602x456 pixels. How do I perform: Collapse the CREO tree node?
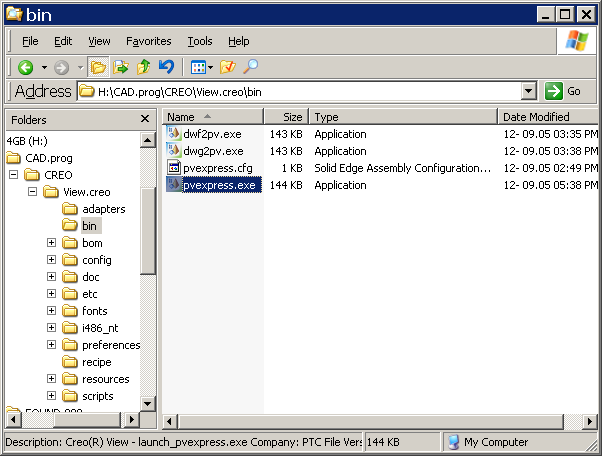pos(13,175)
